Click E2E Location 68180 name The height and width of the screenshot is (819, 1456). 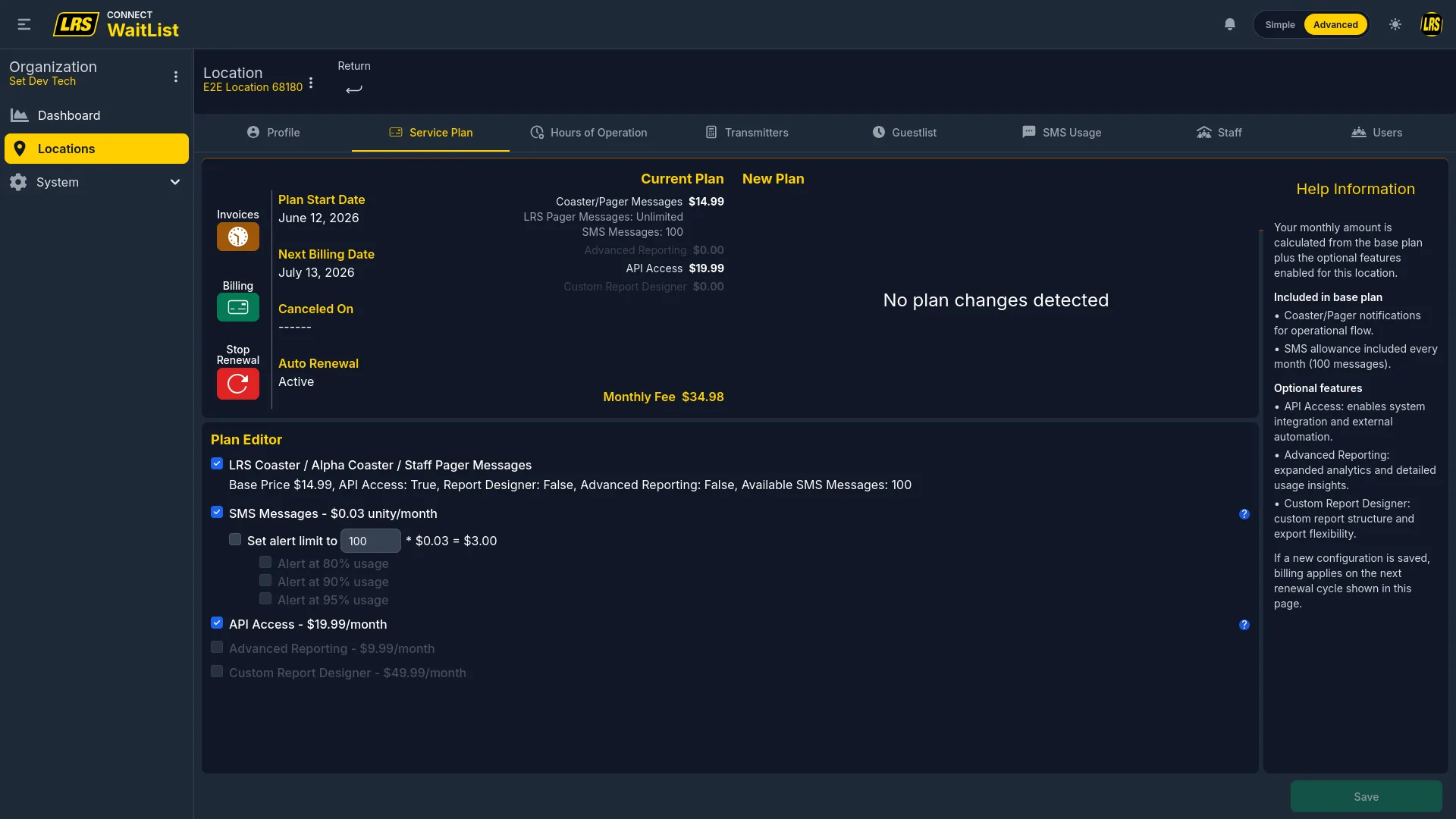pos(253,87)
